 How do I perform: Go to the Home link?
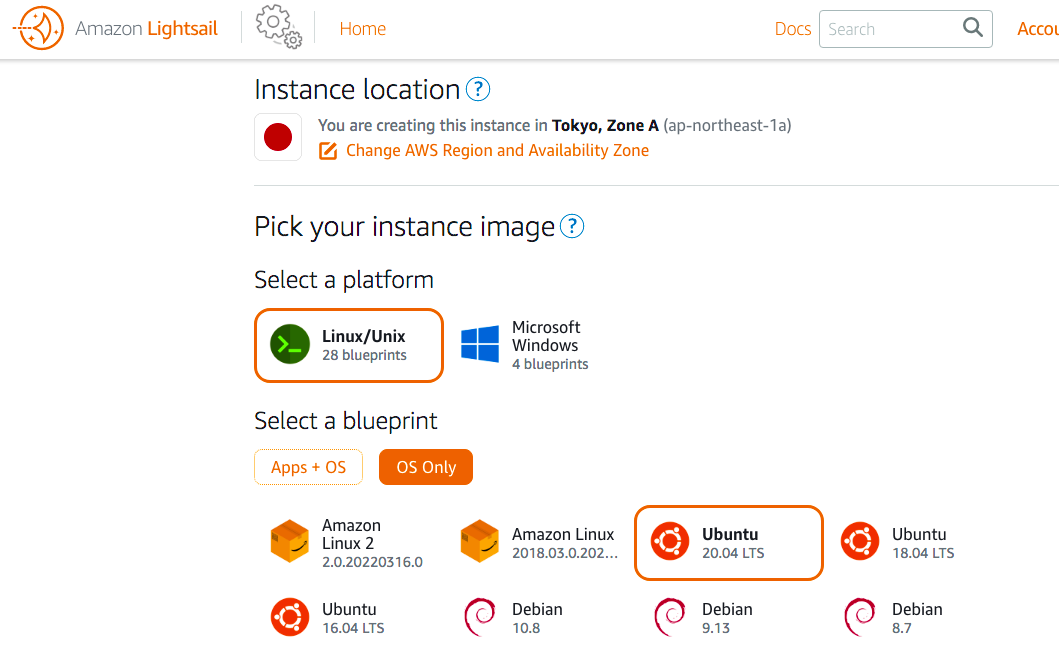tap(362, 29)
